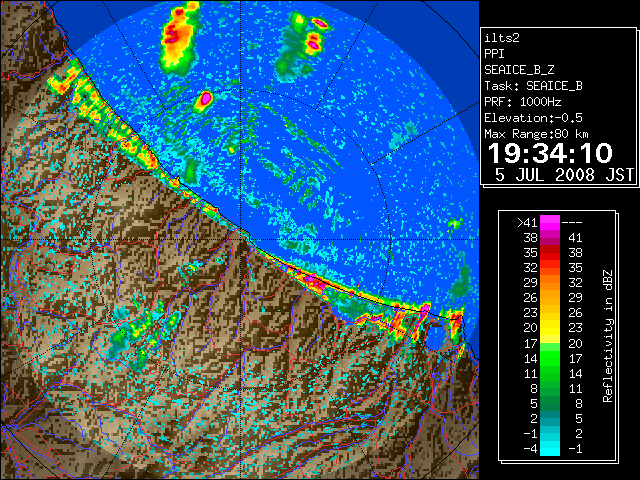The height and width of the screenshot is (480, 640).
Task: Click the '-4' legend label
Action: [530, 449]
